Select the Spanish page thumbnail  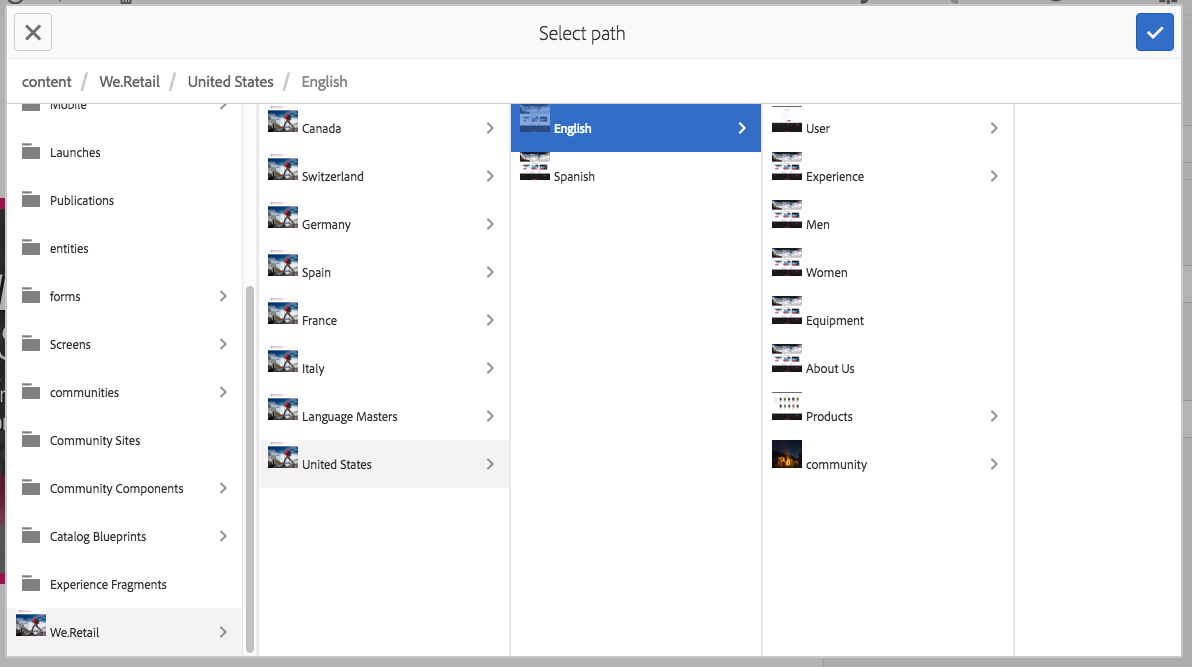click(534, 167)
